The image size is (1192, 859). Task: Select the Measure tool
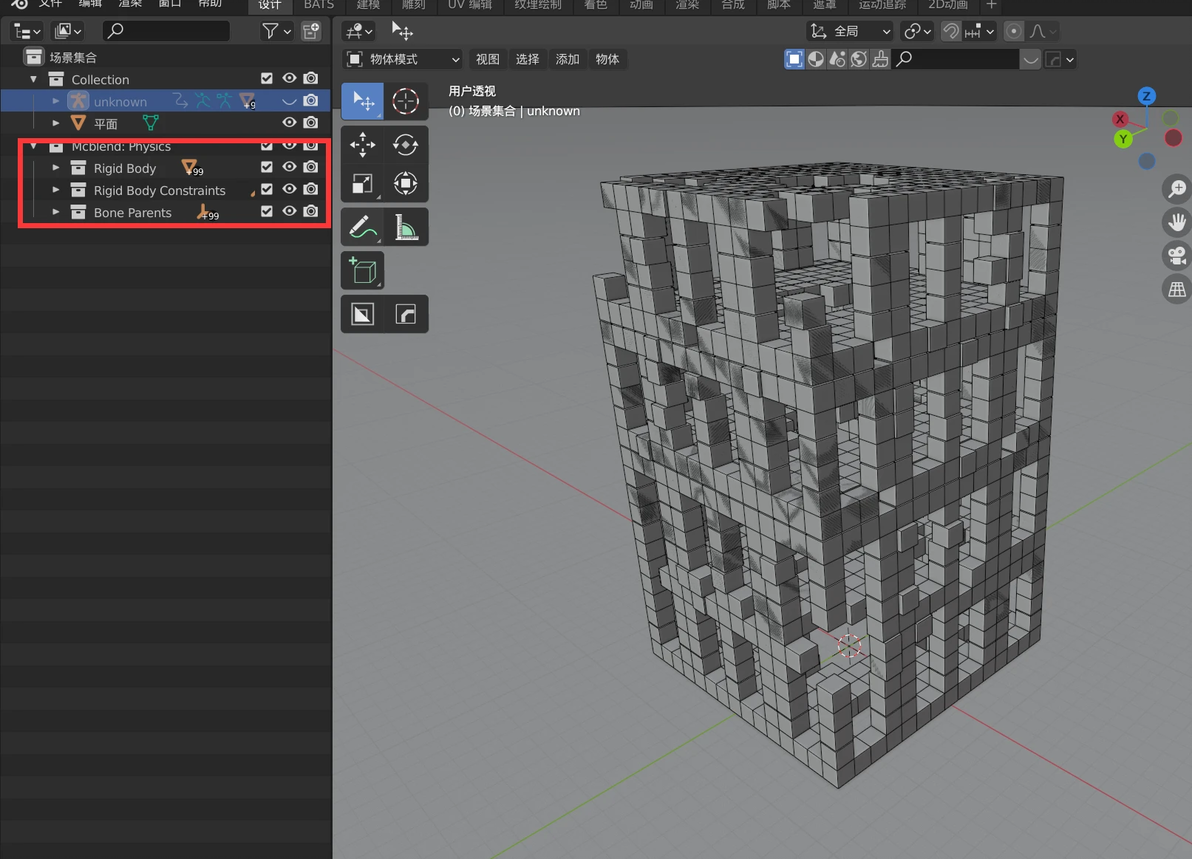point(405,228)
